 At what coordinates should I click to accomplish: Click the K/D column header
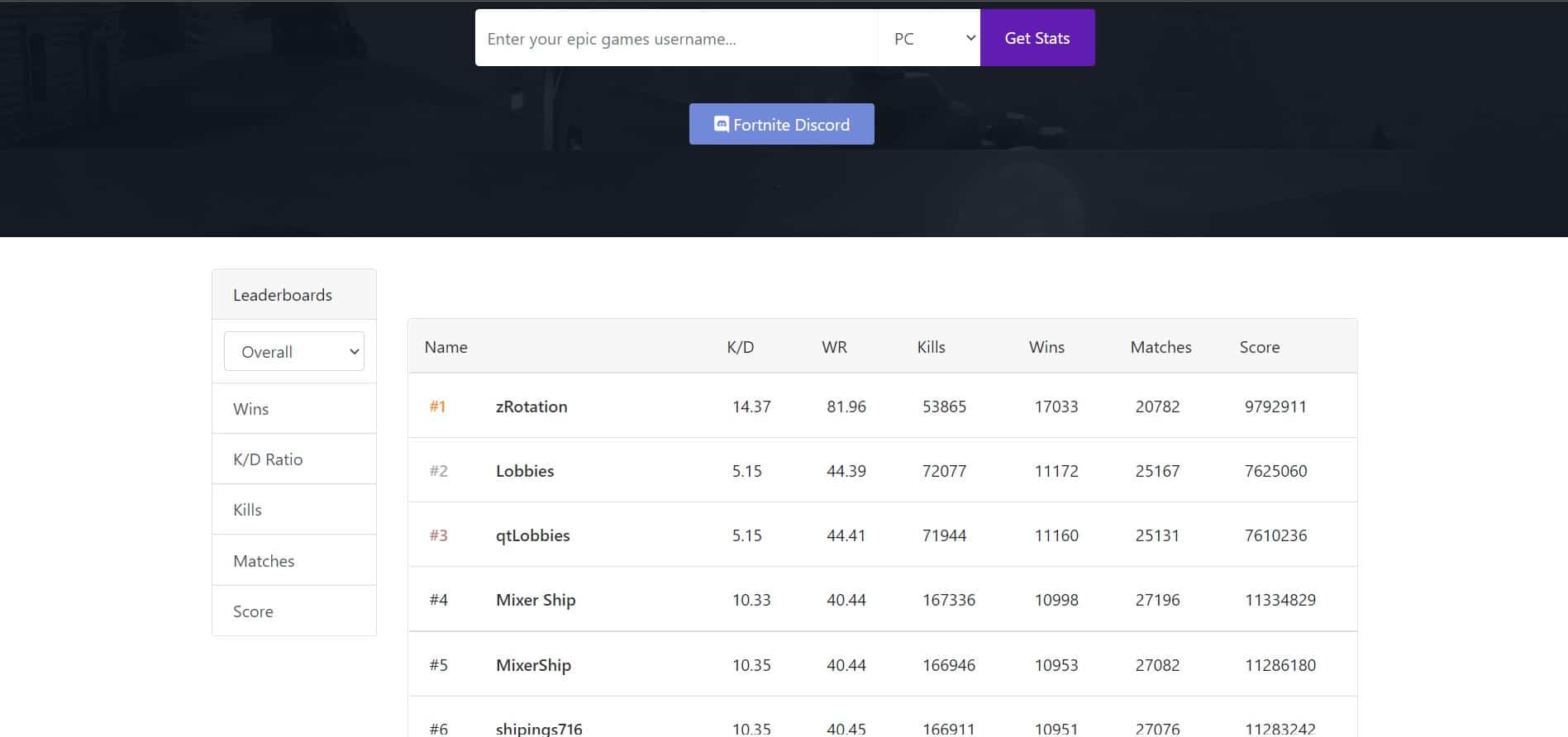(x=741, y=347)
